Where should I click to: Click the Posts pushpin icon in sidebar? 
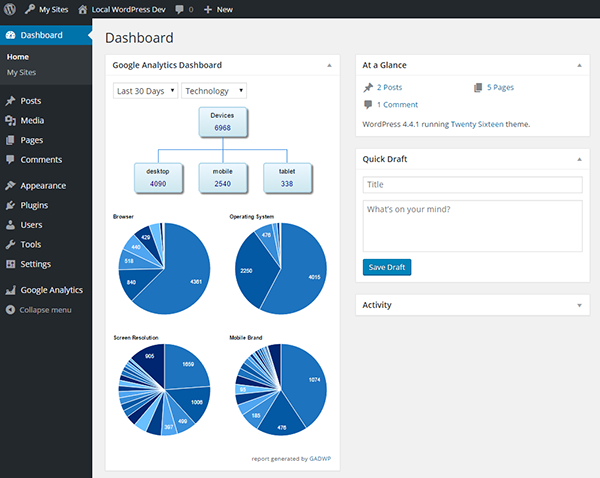point(10,101)
